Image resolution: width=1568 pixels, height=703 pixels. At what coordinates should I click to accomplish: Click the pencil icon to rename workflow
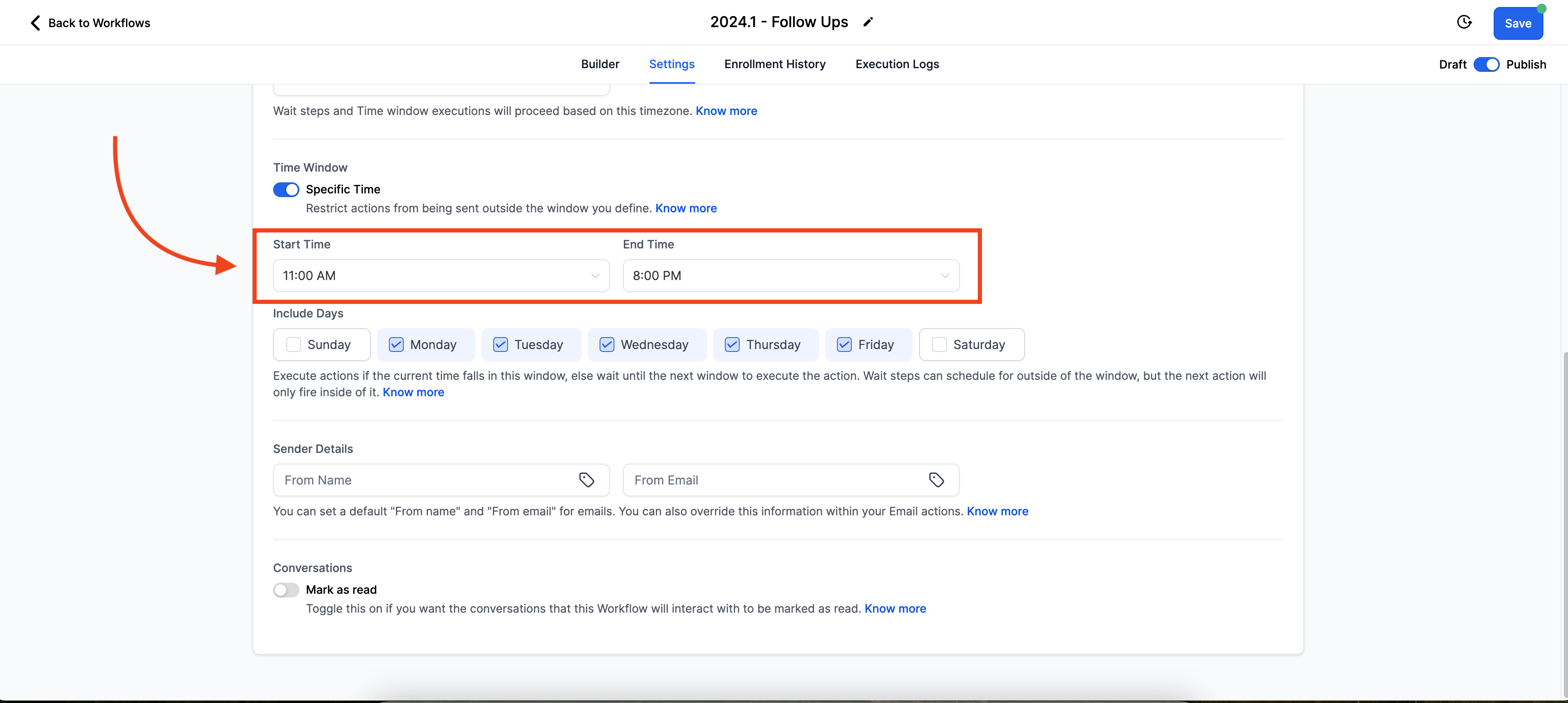868,23
